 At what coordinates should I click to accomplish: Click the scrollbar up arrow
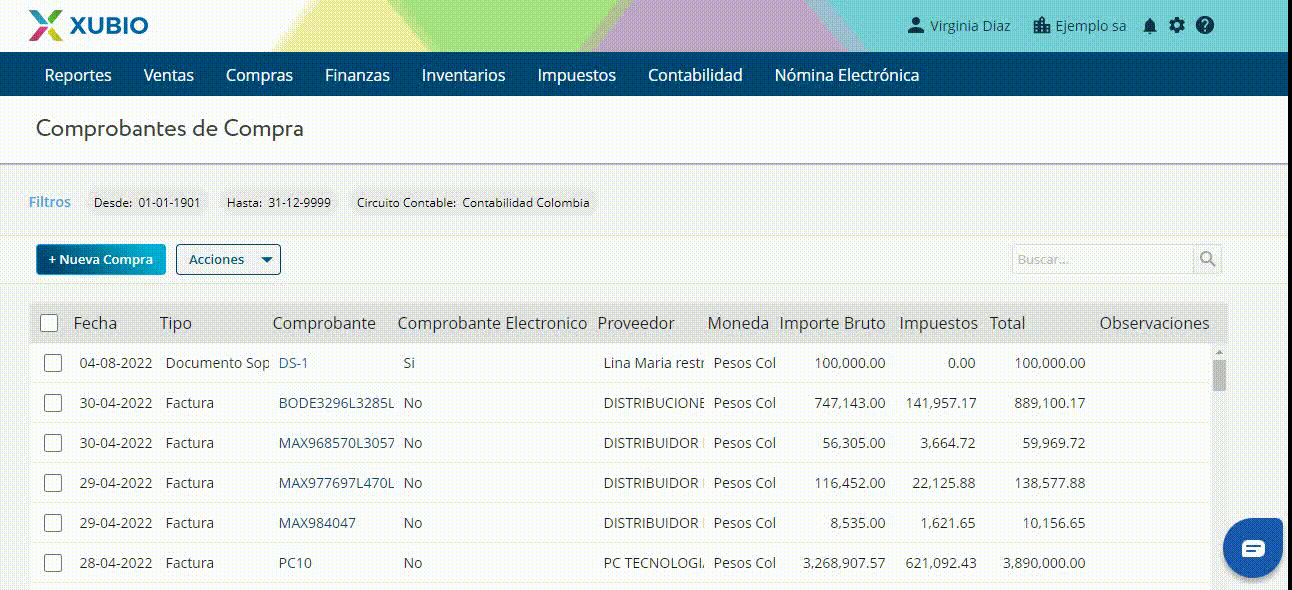[x=1219, y=352]
